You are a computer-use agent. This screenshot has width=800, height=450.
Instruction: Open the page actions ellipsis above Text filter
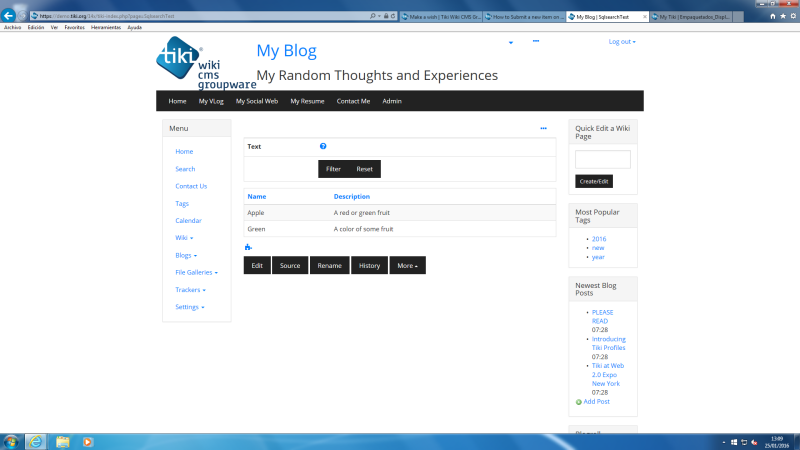[x=543, y=129]
